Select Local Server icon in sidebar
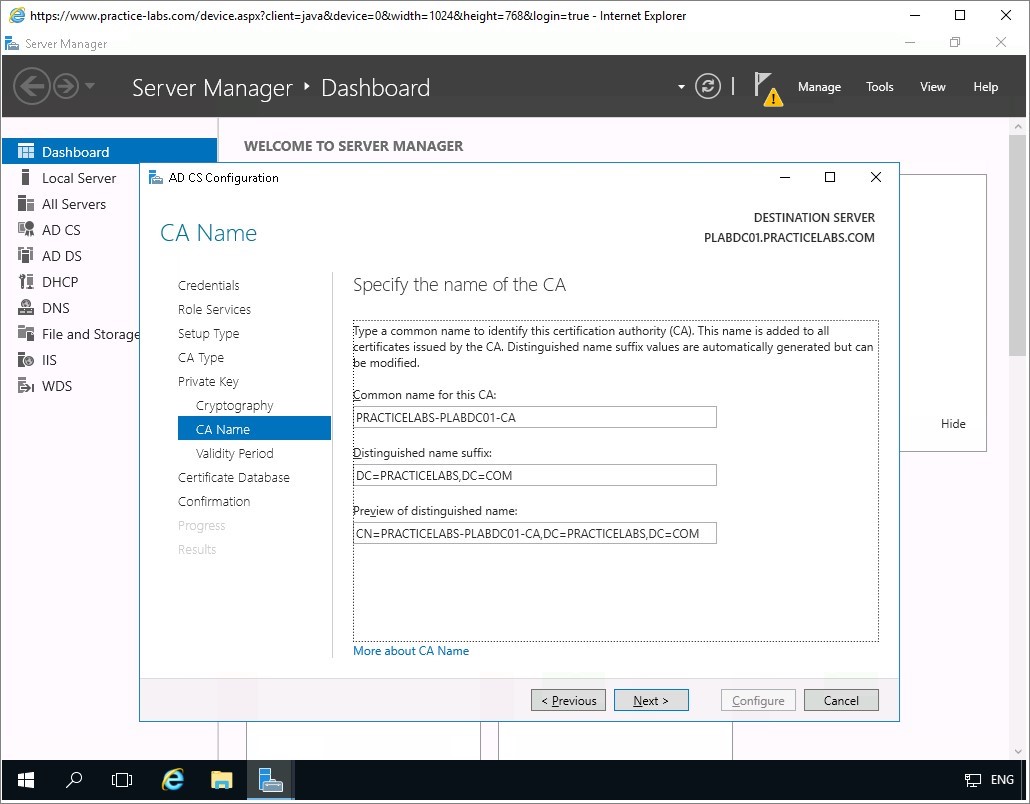Image resolution: width=1030 pixels, height=804 pixels. [x=26, y=177]
